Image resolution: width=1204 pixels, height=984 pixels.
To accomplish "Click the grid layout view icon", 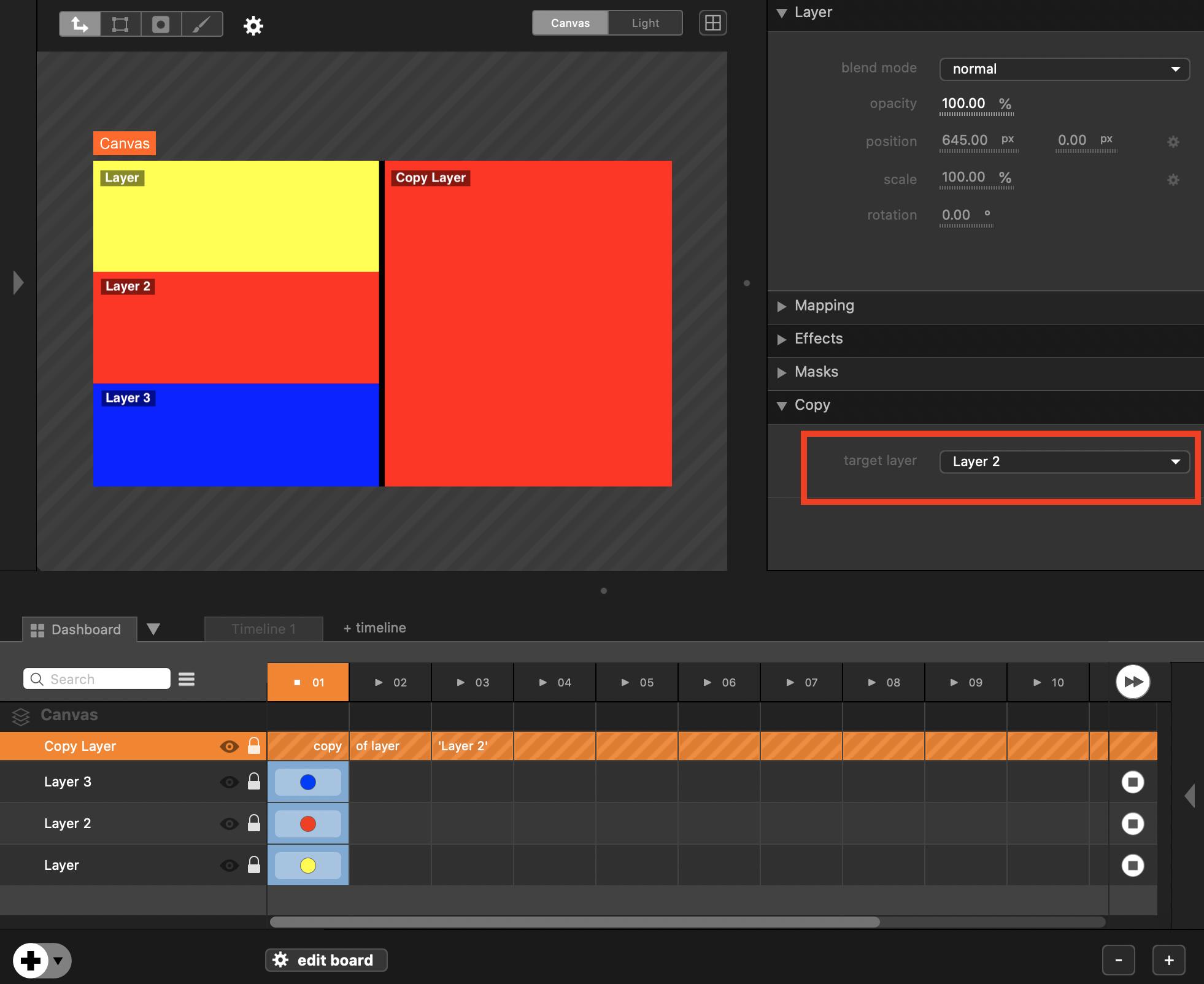I will tap(712, 23).
